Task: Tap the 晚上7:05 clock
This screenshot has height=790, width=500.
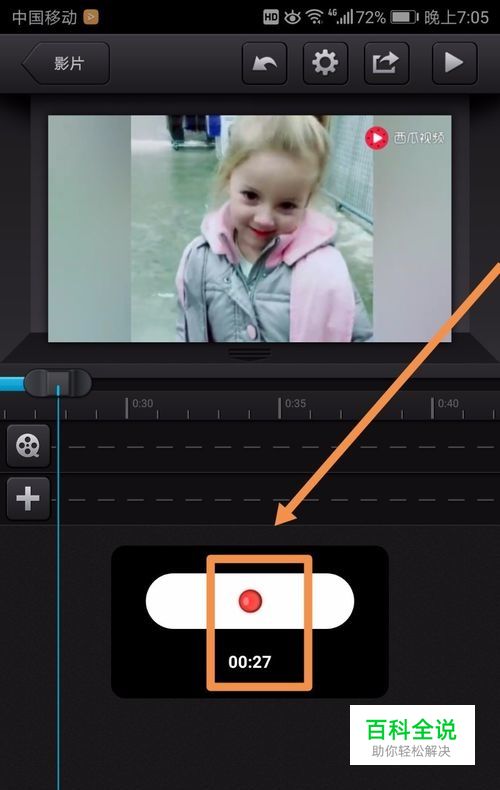Action: (x=456, y=18)
